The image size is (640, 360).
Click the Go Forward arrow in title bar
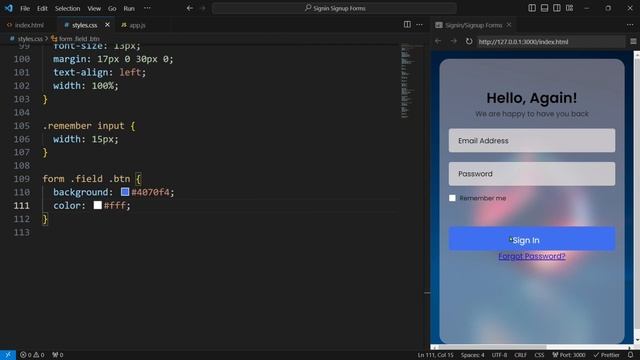pos(203,8)
